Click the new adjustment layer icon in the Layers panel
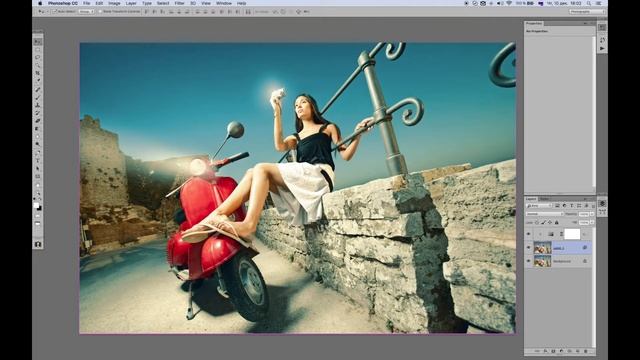The image size is (640, 360). pos(561,351)
